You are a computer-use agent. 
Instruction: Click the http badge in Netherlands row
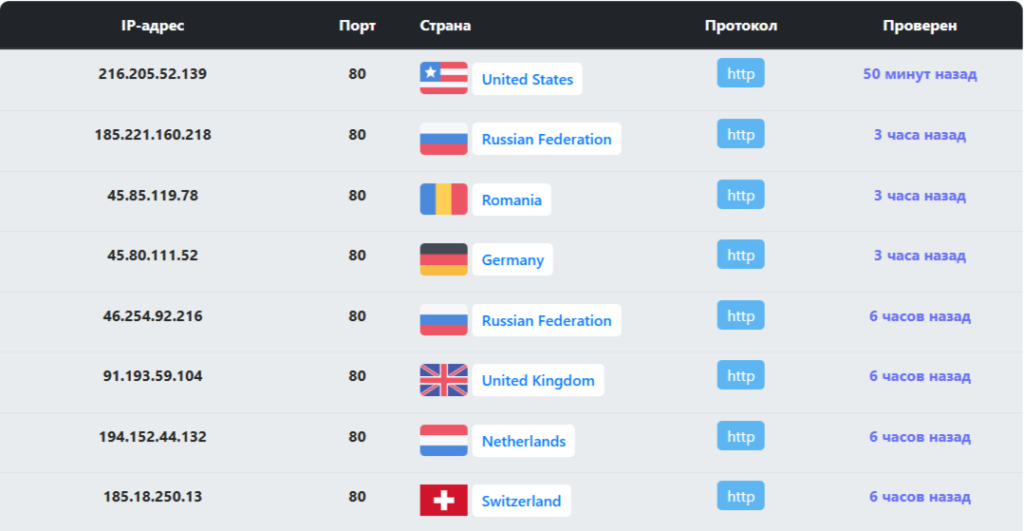pos(740,436)
